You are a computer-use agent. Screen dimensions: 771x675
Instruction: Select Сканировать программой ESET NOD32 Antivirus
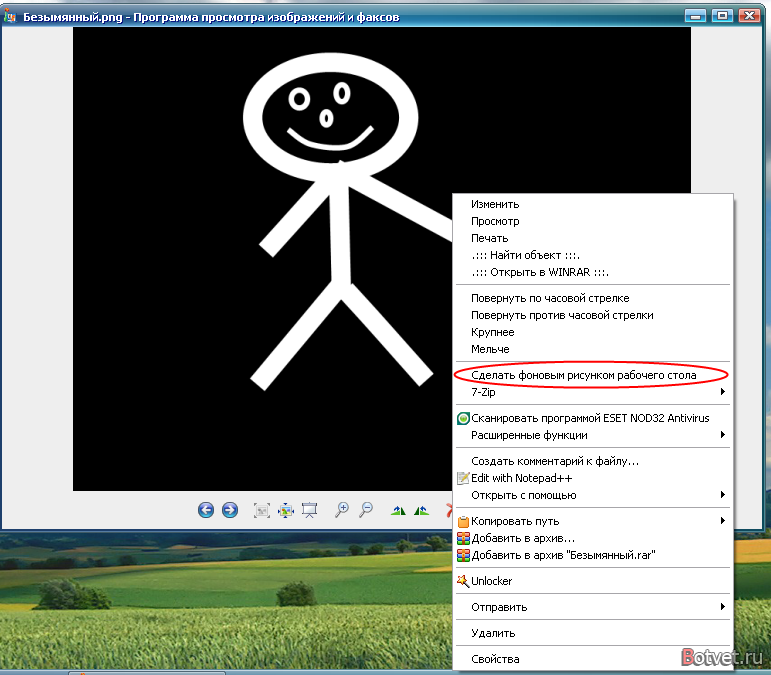coord(593,418)
